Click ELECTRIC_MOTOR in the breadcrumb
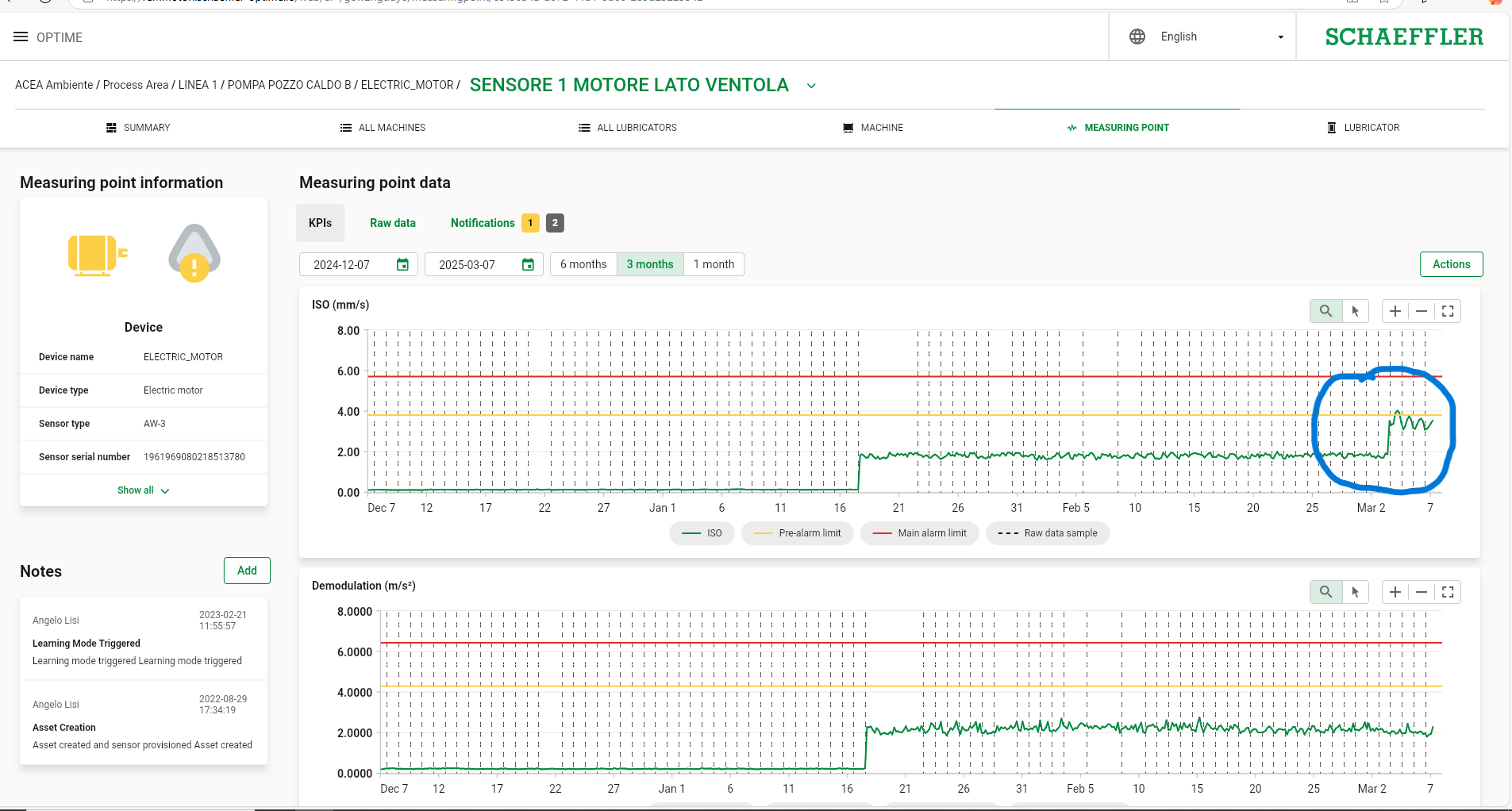 coord(407,85)
